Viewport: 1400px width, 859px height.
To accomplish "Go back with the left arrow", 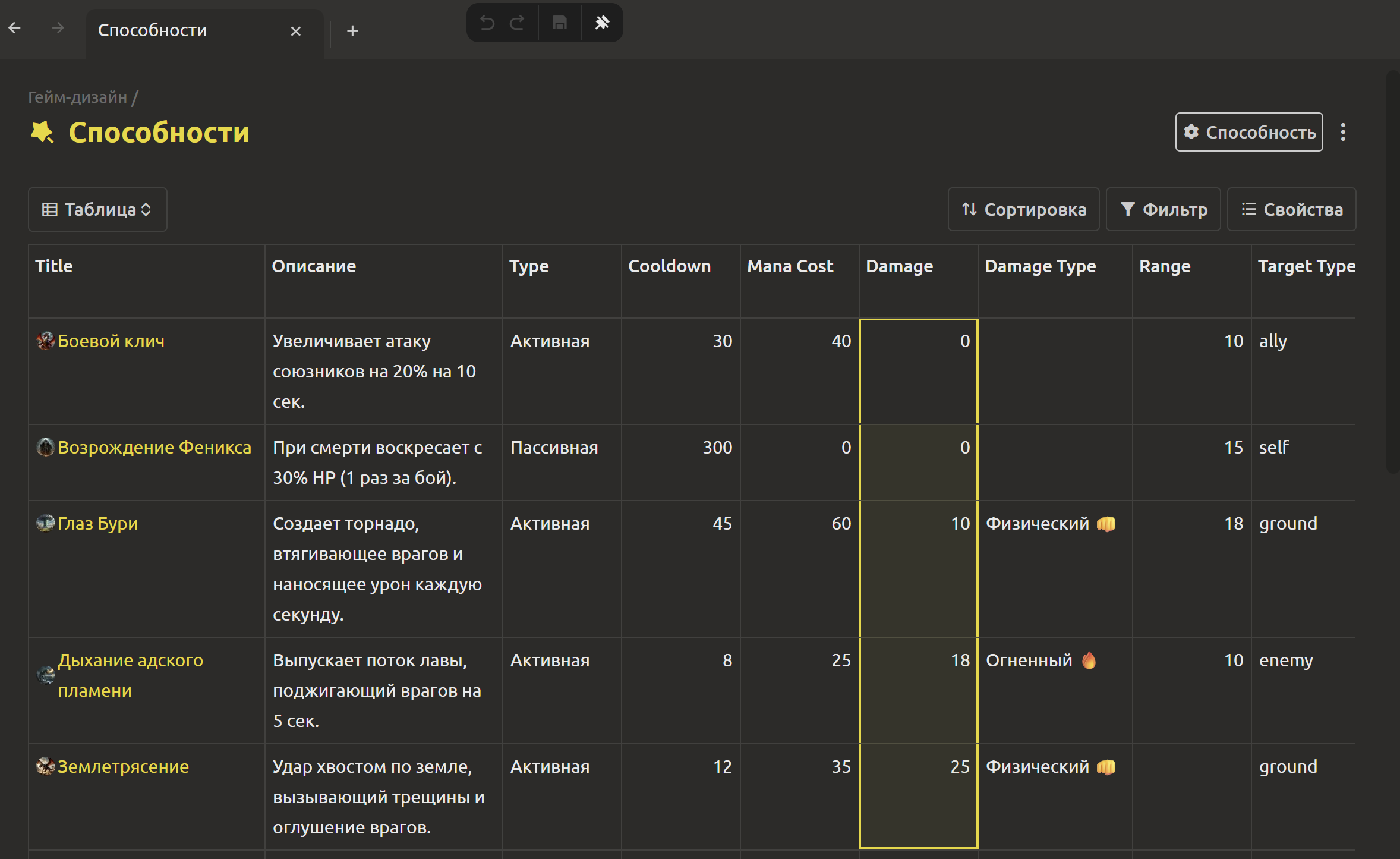I will (x=15, y=28).
